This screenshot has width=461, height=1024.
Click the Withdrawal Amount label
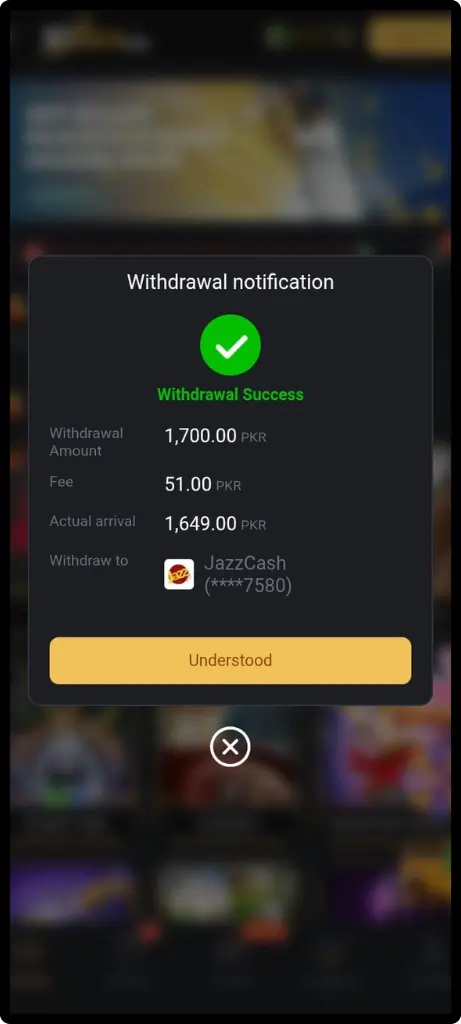pyautogui.click(x=86, y=442)
